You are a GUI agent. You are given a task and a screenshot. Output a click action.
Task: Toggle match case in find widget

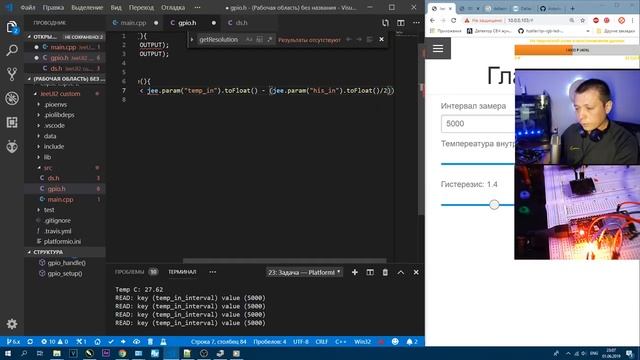(249, 40)
